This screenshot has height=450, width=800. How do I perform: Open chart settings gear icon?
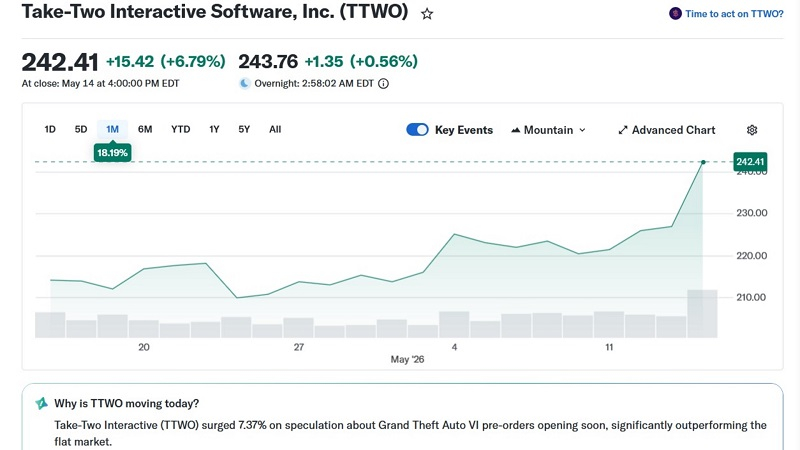[752, 130]
